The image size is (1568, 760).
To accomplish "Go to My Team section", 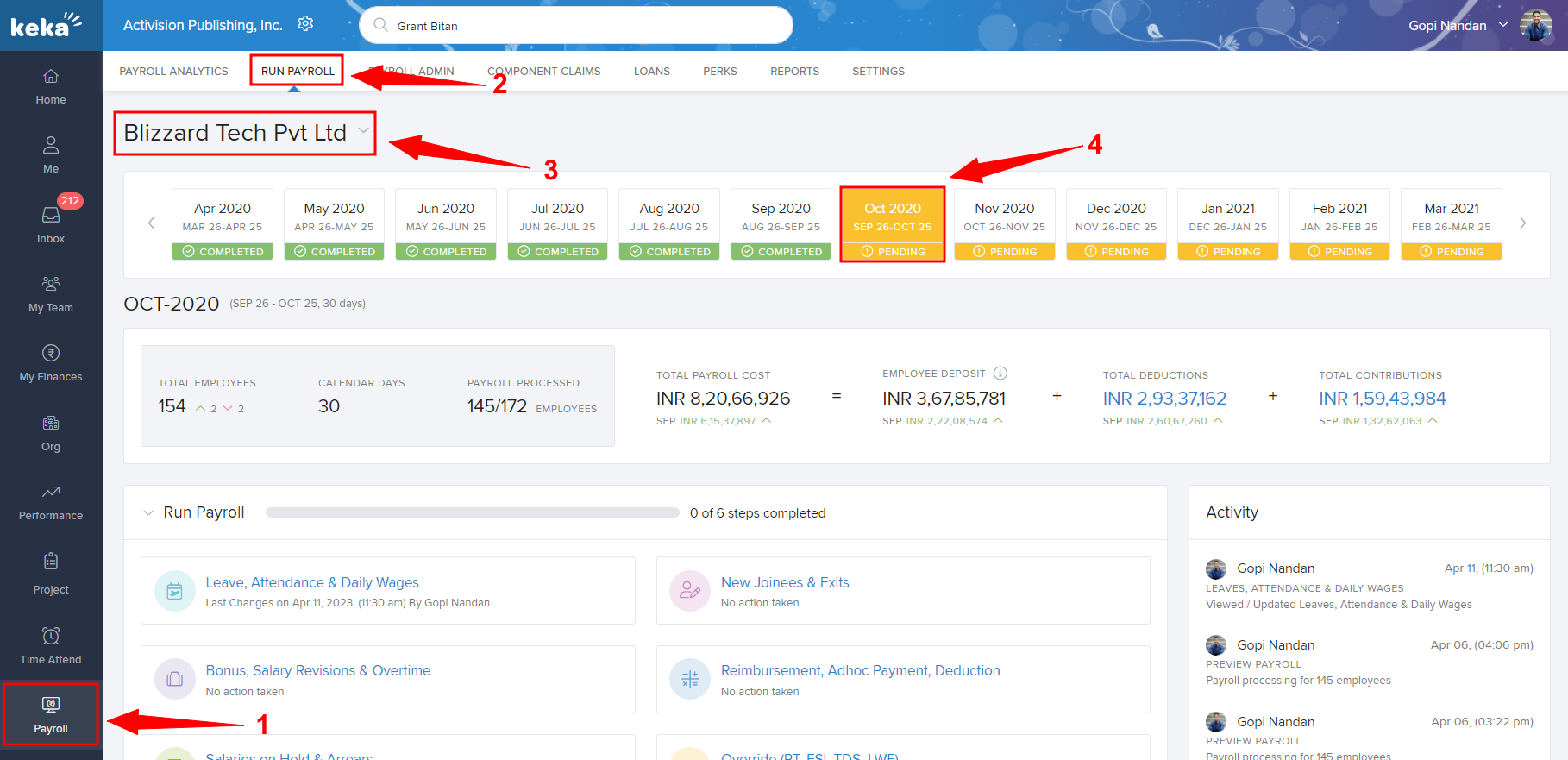I will pyautogui.click(x=51, y=294).
